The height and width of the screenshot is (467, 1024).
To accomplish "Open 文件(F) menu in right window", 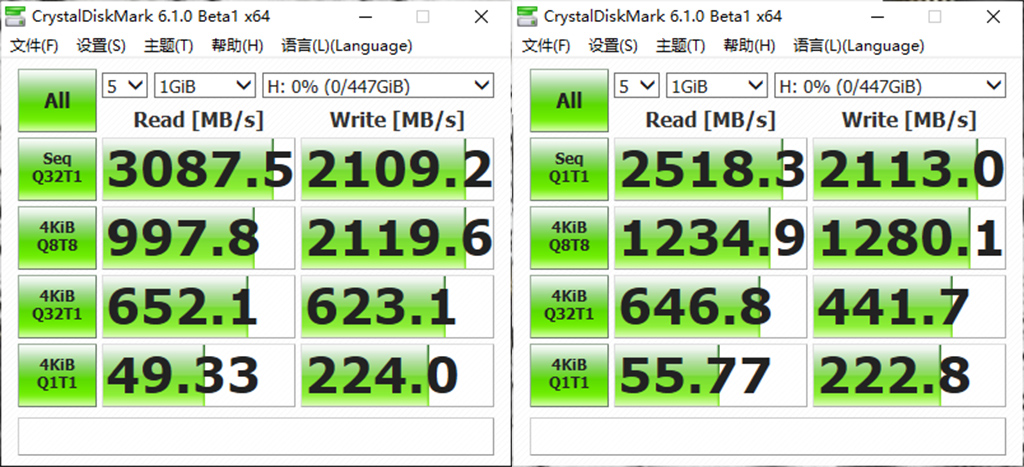I will click(547, 46).
